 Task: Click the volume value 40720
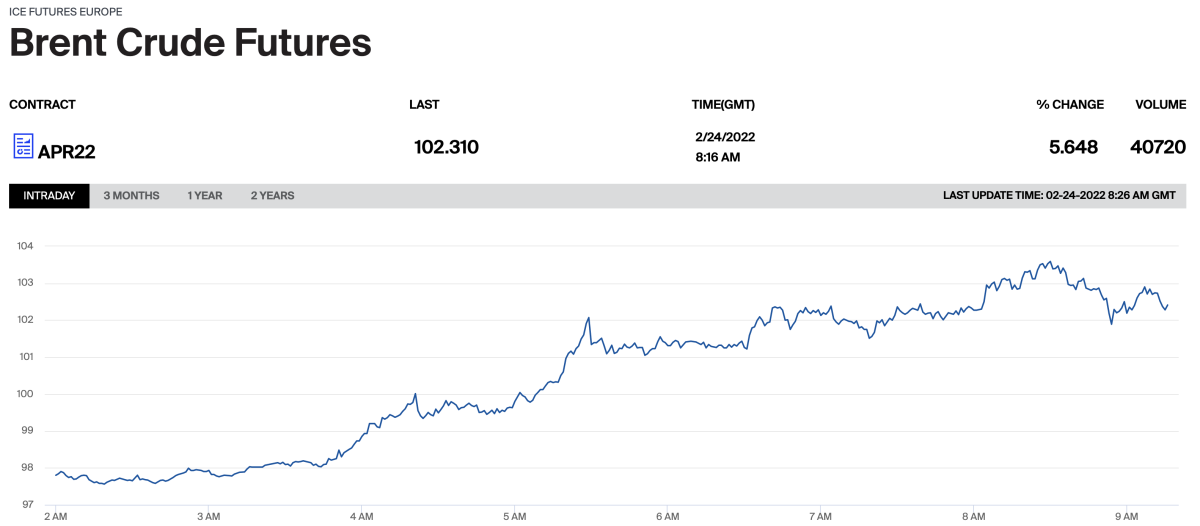tap(1157, 148)
